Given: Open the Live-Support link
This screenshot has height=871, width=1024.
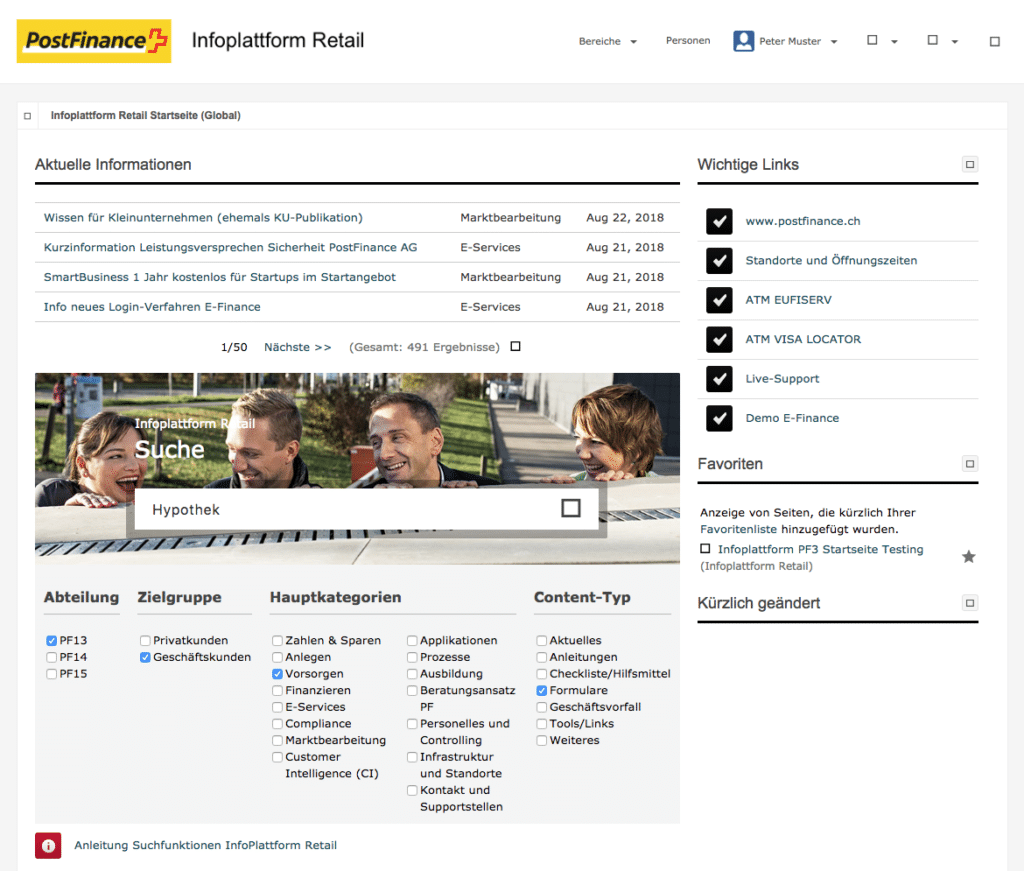Looking at the screenshot, I should pyautogui.click(x=782, y=379).
